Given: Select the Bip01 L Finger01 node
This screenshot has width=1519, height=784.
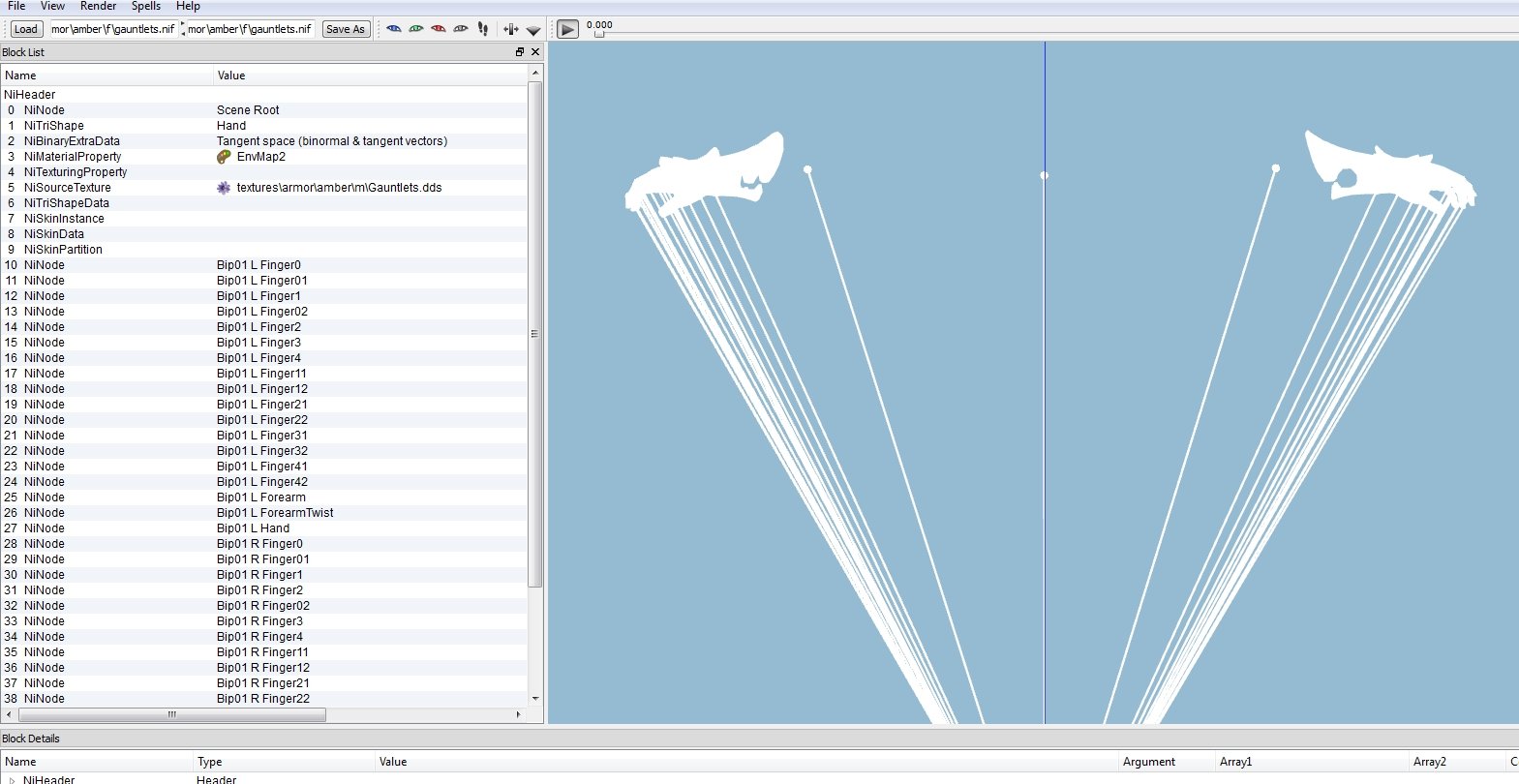Looking at the screenshot, I should (264, 281).
